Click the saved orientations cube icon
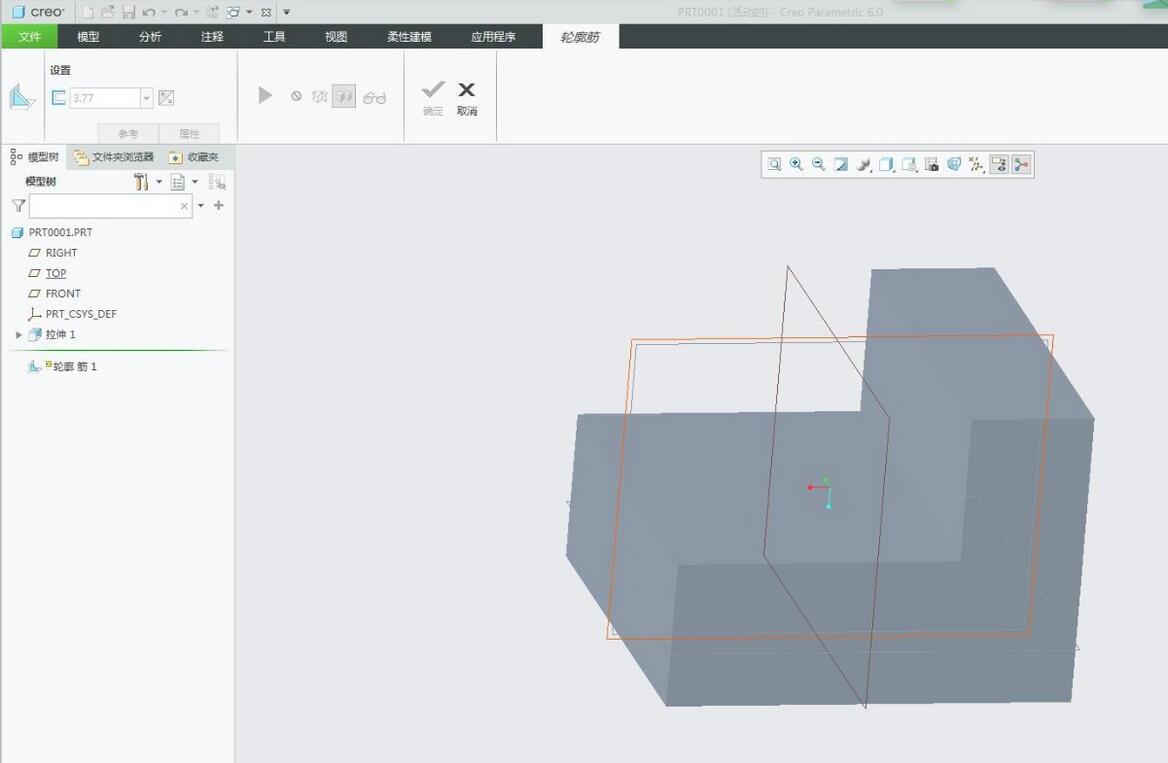 click(909, 164)
